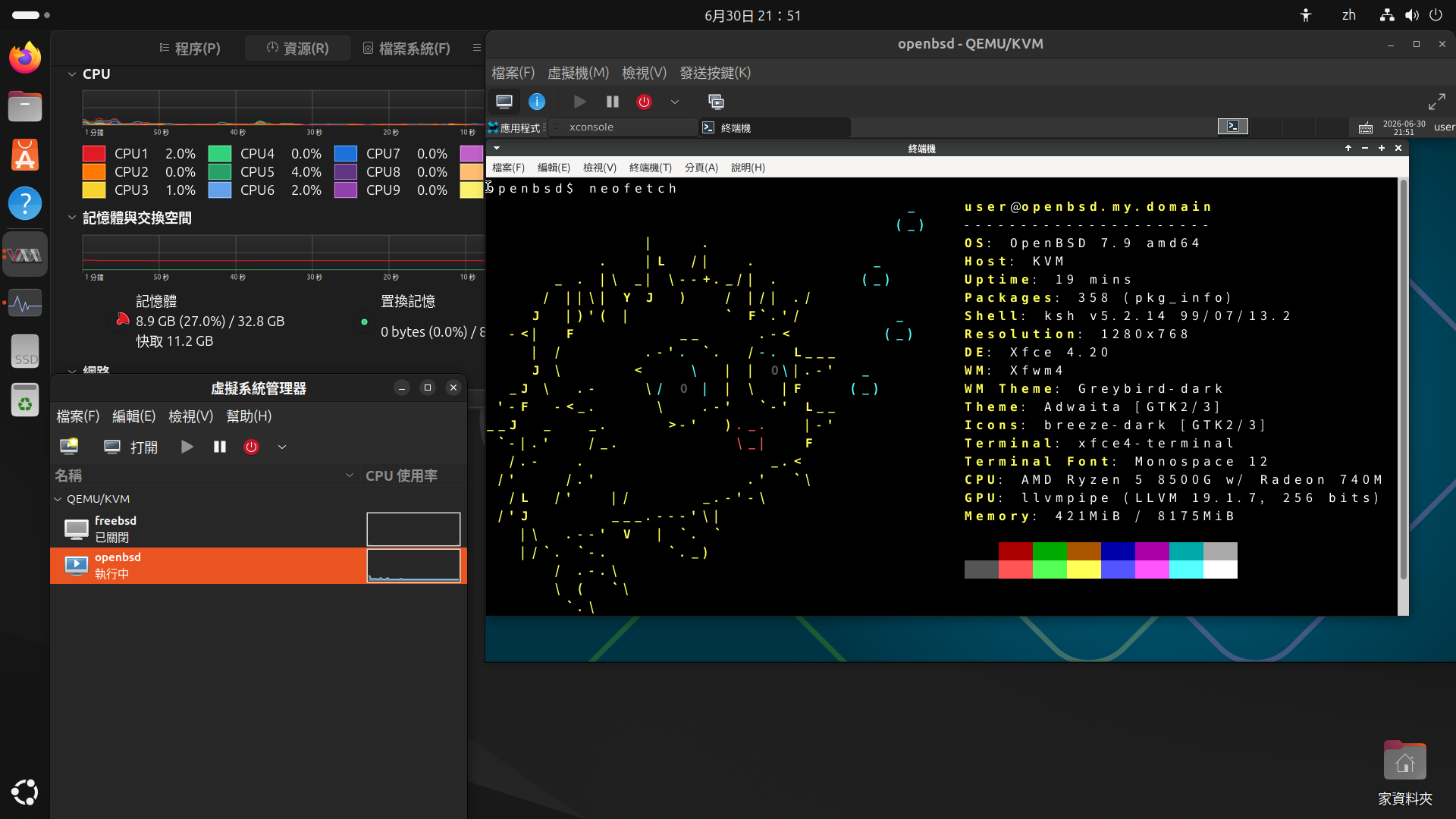The image size is (1456, 819).
Task: Click the openbsd CPU usage graph
Action: 413,566
